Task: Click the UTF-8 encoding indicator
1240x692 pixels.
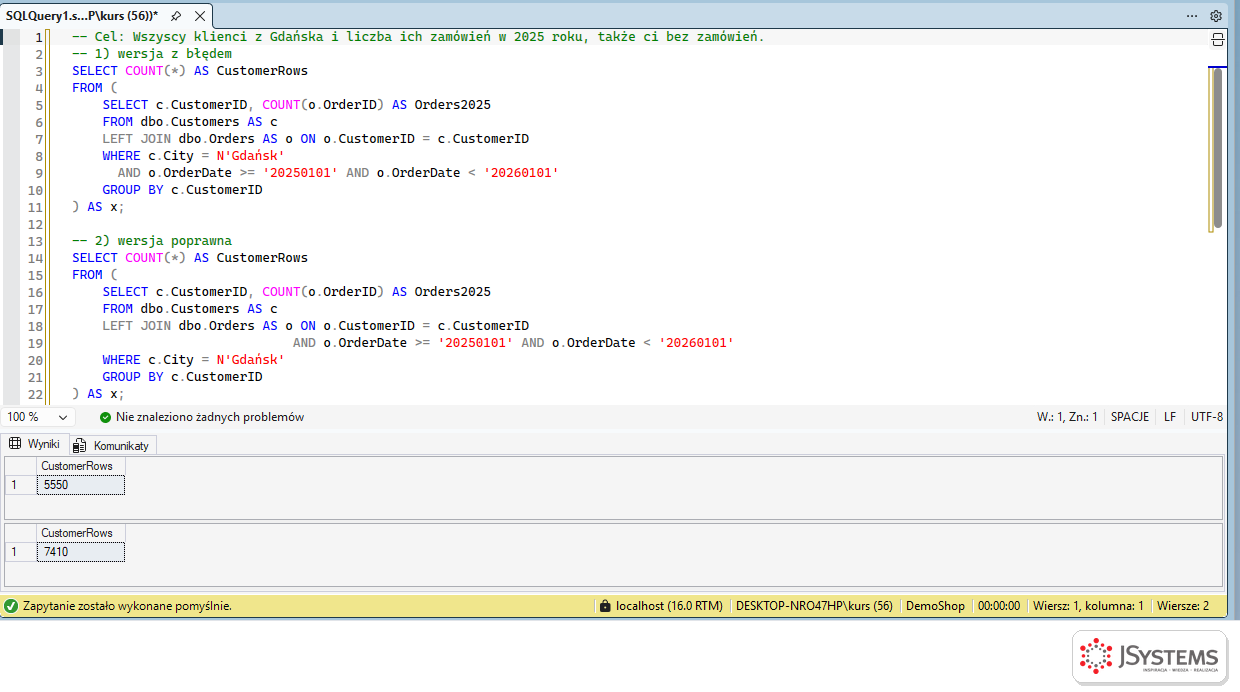Action: point(1207,417)
